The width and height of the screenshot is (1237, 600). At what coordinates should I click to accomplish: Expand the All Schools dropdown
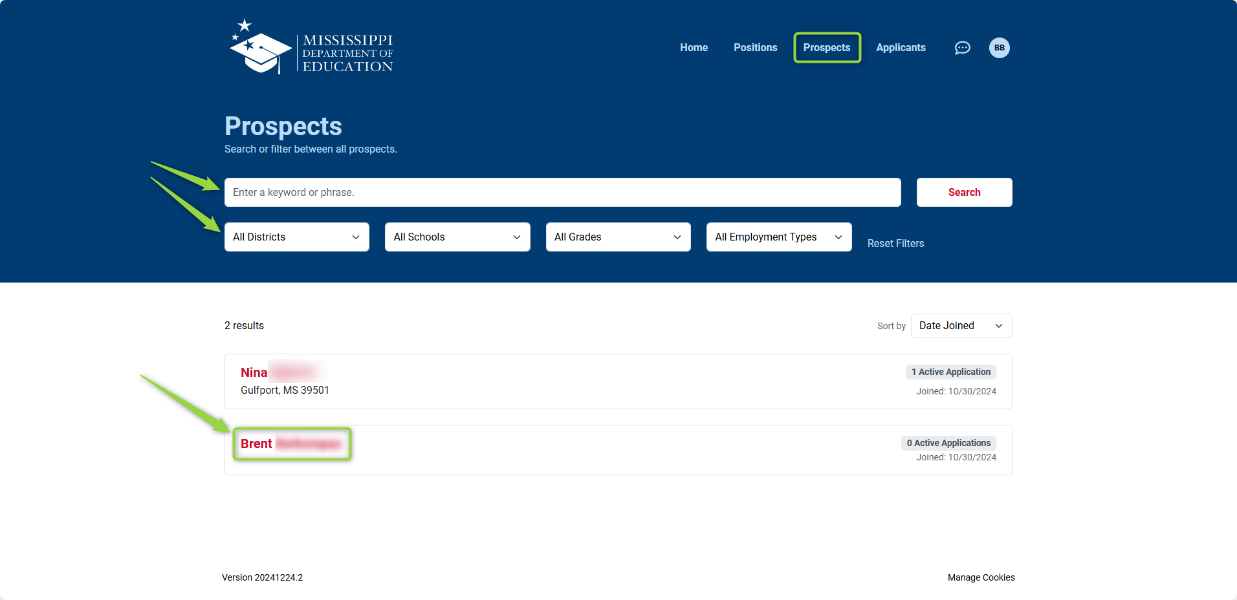tap(457, 237)
